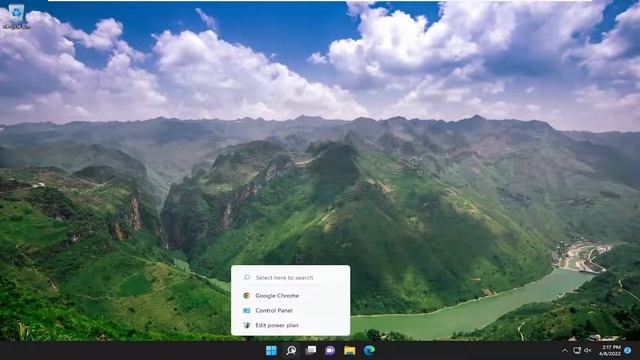Open Task View from the taskbar
640x360 pixels.
[x=311, y=350]
